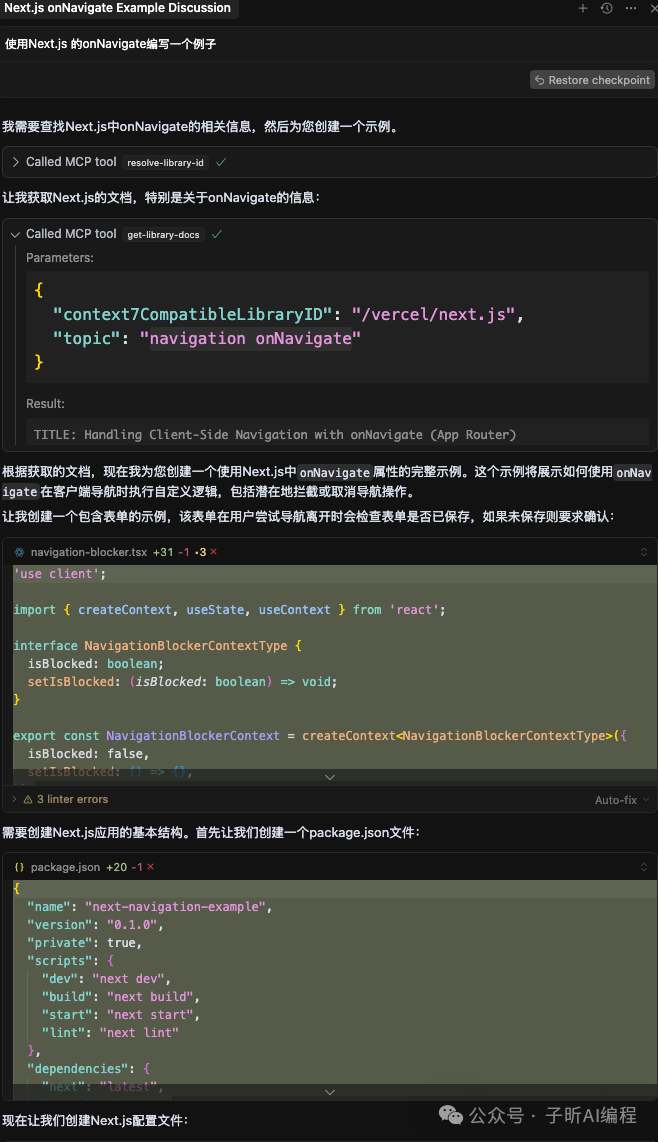The image size is (658, 1142).
Task: Open chat history clock icon
Action: [606, 8]
